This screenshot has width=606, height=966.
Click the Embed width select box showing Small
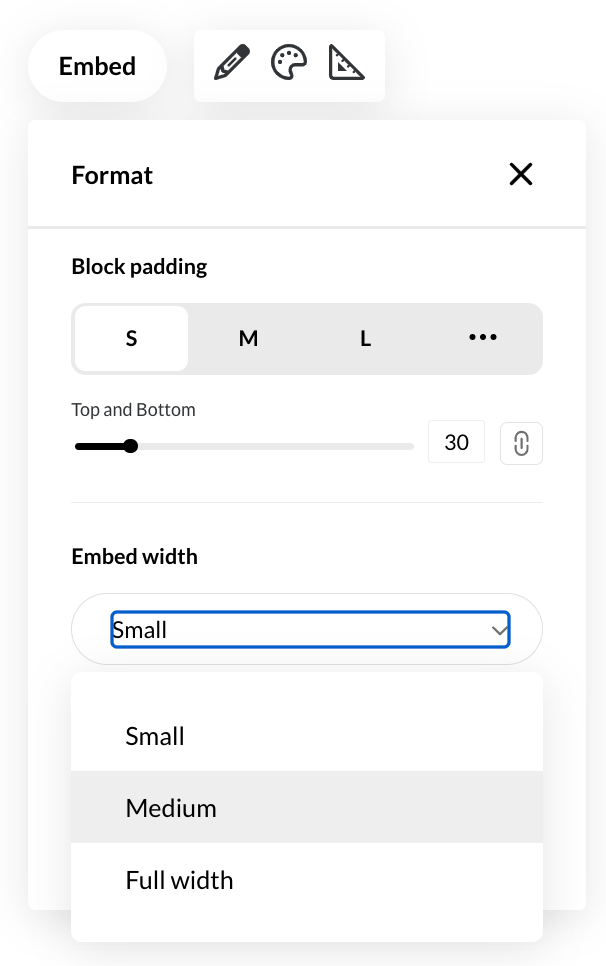click(300, 630)
